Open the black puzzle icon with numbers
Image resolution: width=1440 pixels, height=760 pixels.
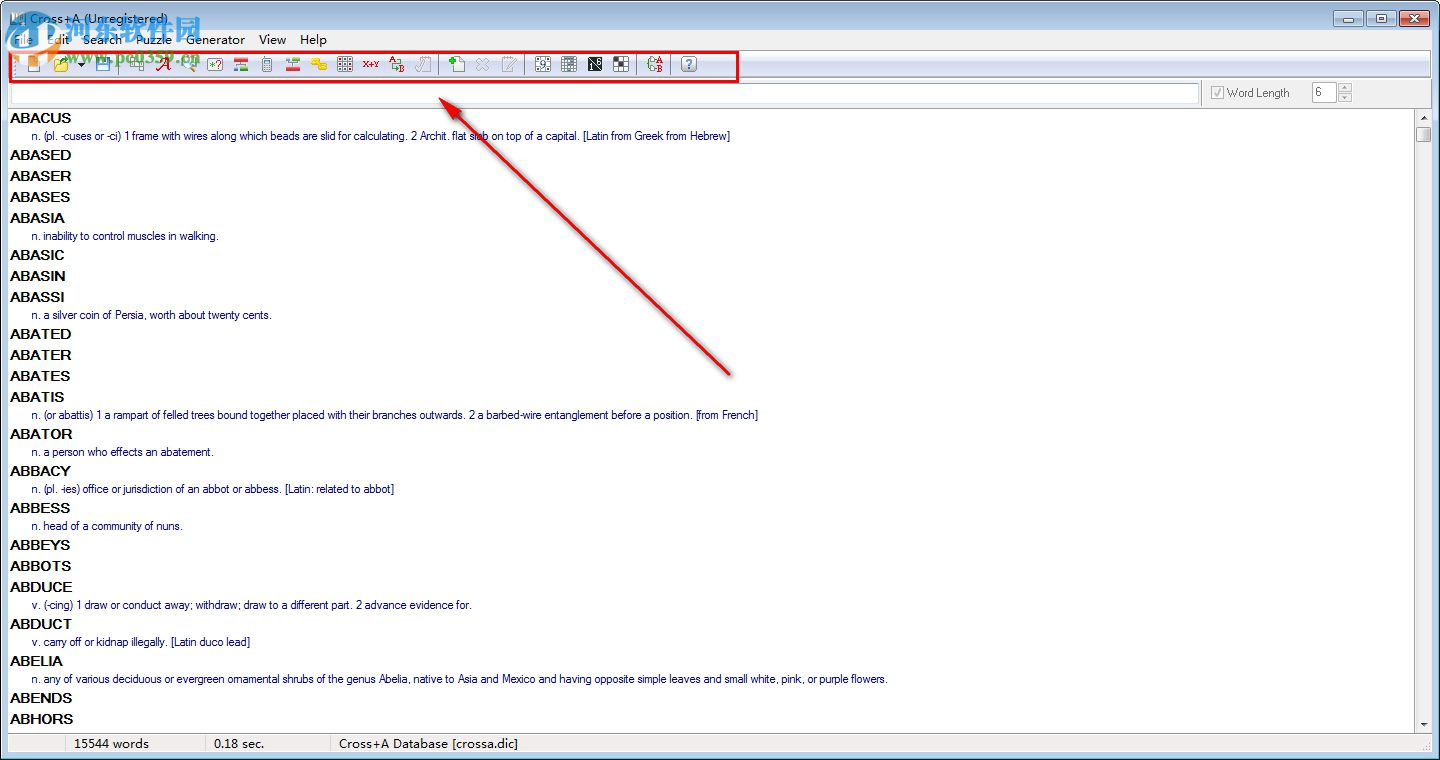(x=595, y=64)
